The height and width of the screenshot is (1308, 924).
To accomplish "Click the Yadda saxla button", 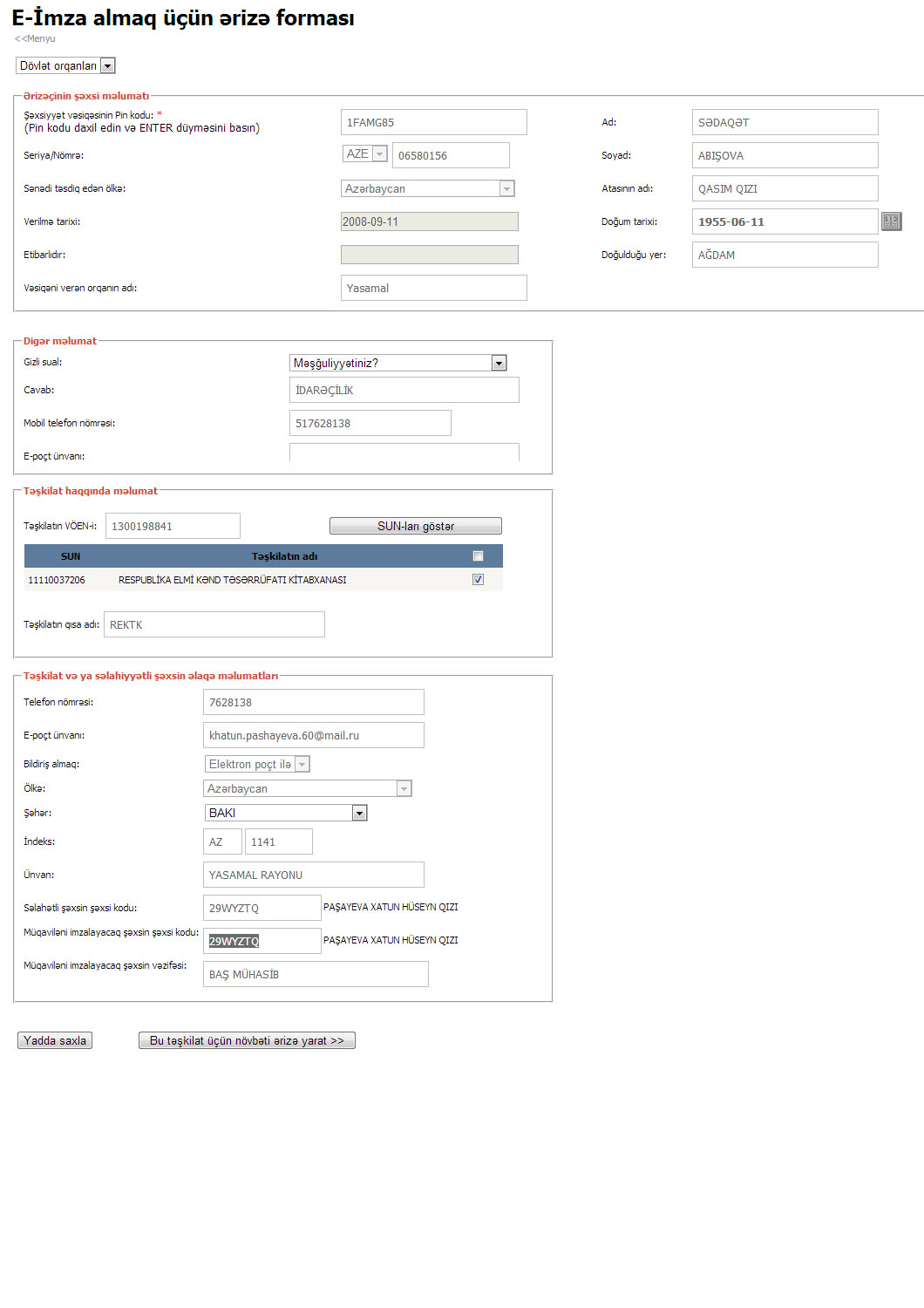I will 55,1040.
